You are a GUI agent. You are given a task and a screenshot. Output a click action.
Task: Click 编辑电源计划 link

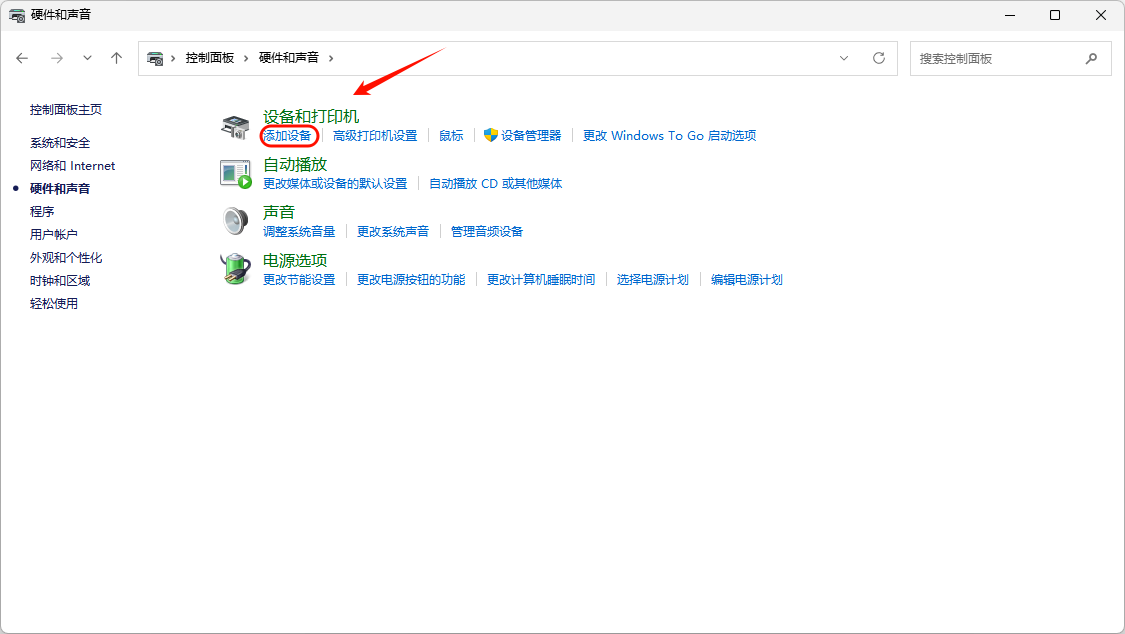747,280
